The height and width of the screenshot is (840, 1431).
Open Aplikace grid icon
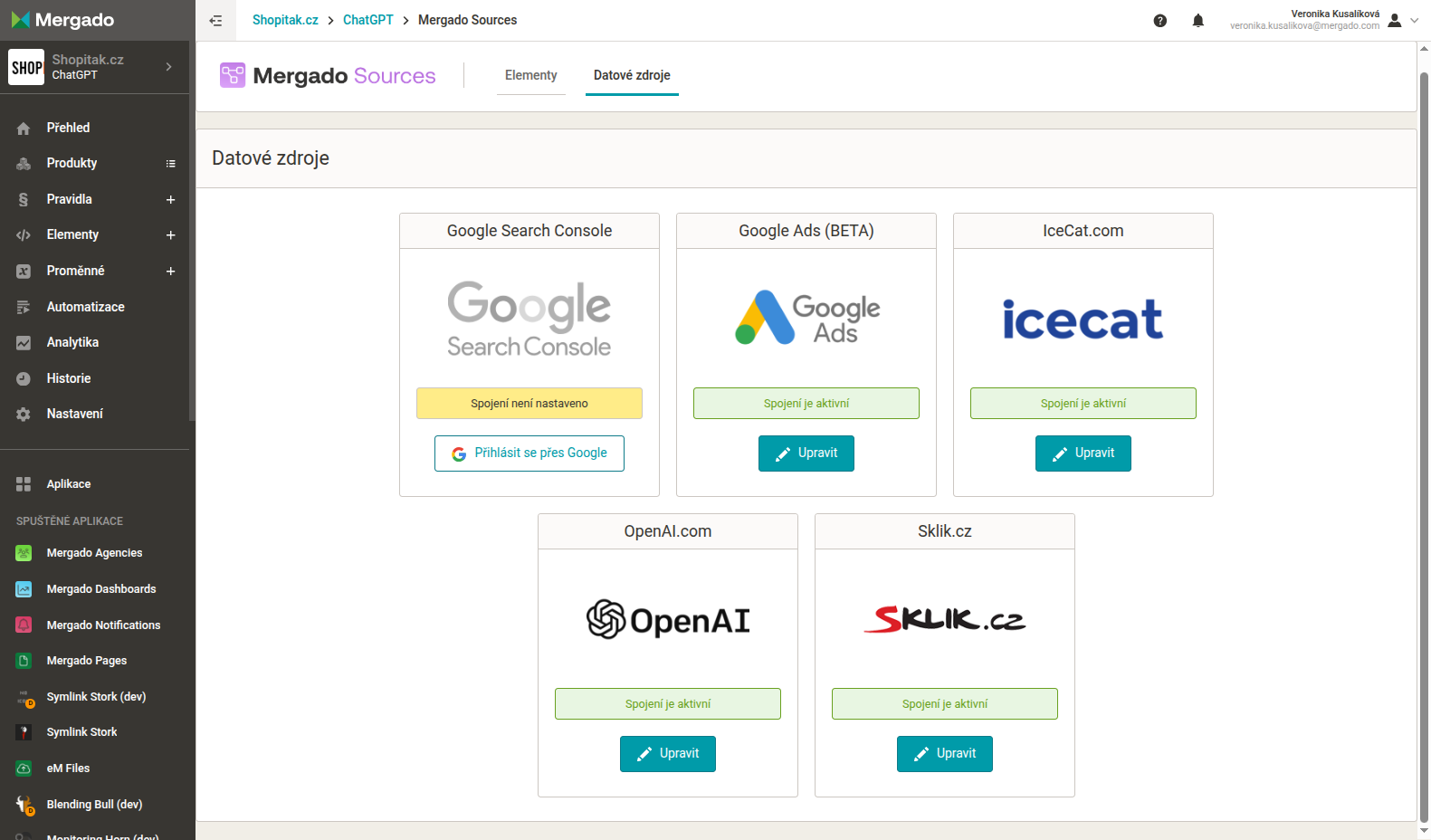(x=24, y=484)
